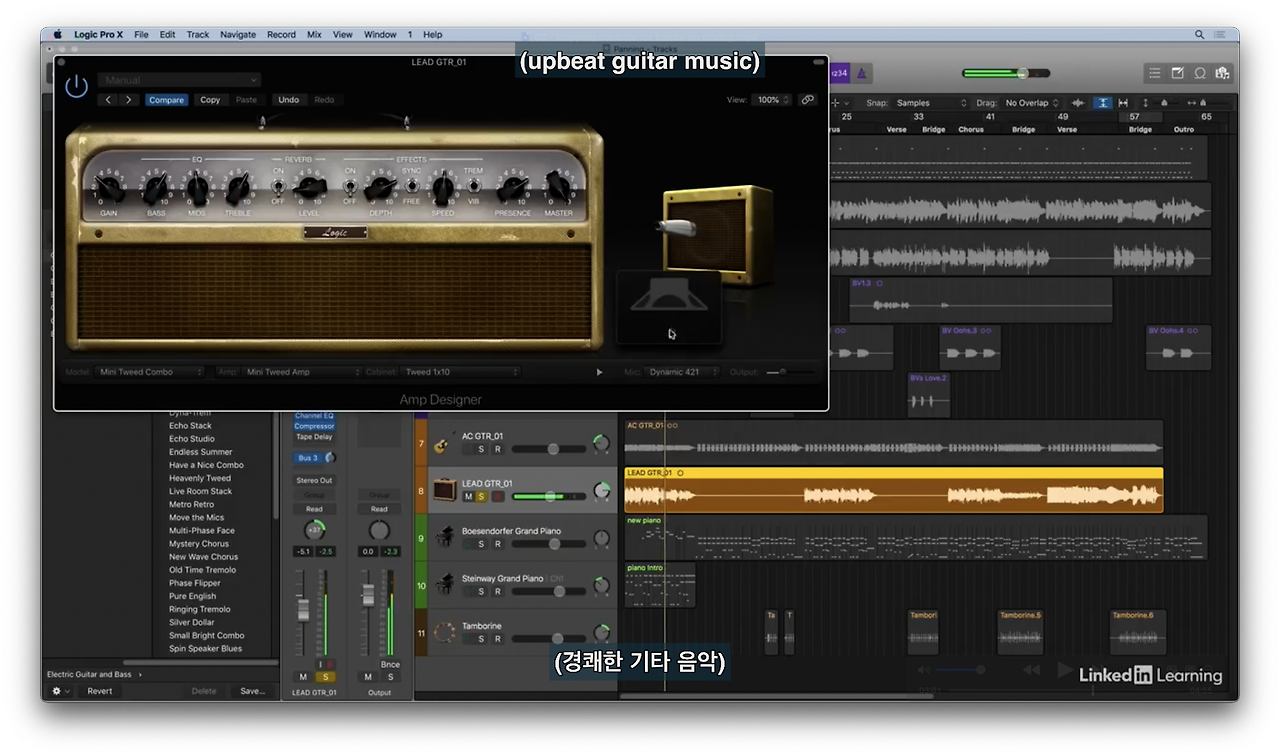Open the Mix menu
1280x756 pixels.
[x=314, y=34]
